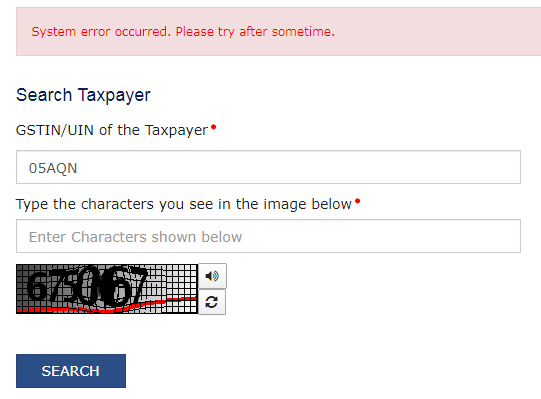Focus the Enter Characters shown below field

[x=268, y=236]
